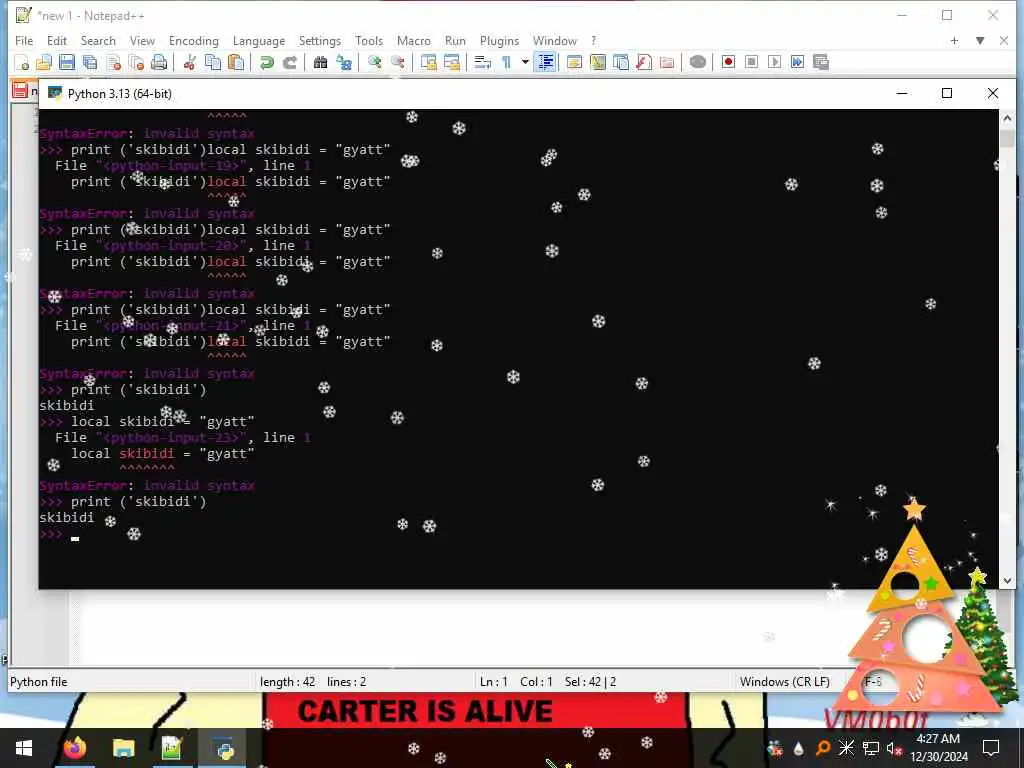1024x768 pixels.
Task: Click the Close All documents icon
Action: (136, 63)
